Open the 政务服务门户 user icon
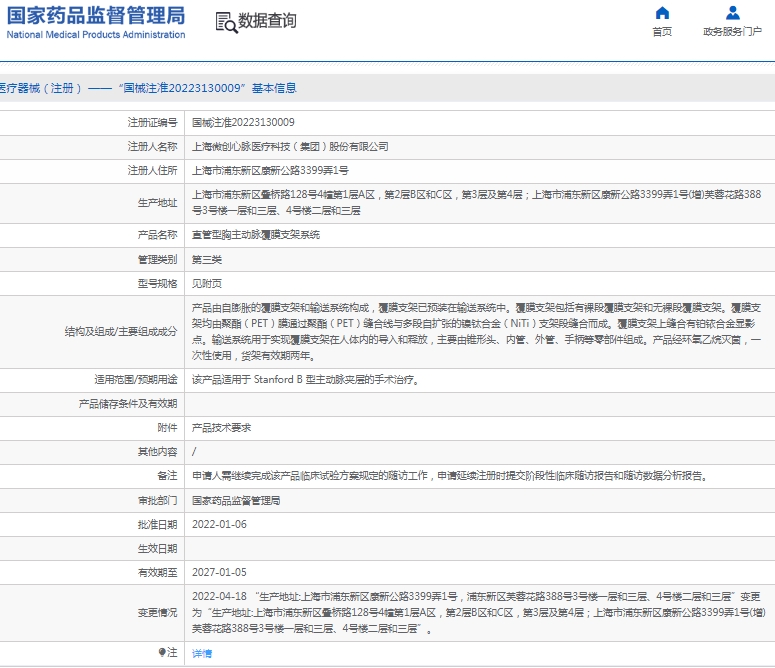 click(x=732, y=13)
